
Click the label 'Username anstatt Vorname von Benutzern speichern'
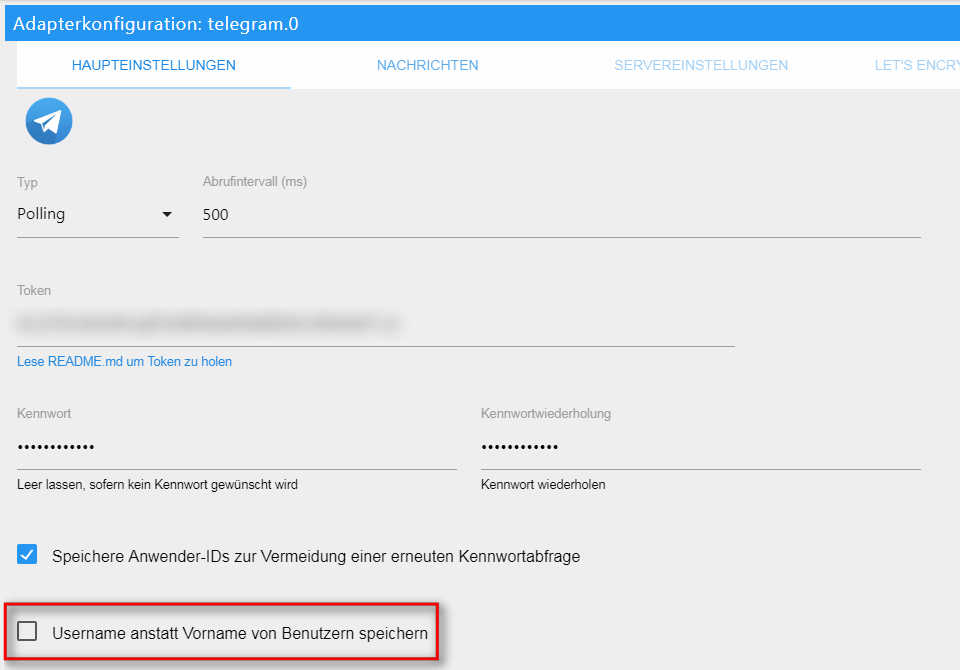tap(240, 633)
